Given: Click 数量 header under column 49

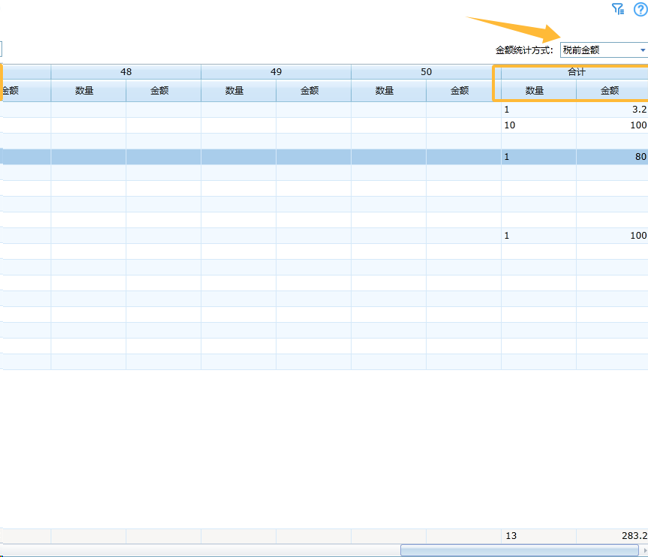Looking at the screenshot, I should coord(238,91).
